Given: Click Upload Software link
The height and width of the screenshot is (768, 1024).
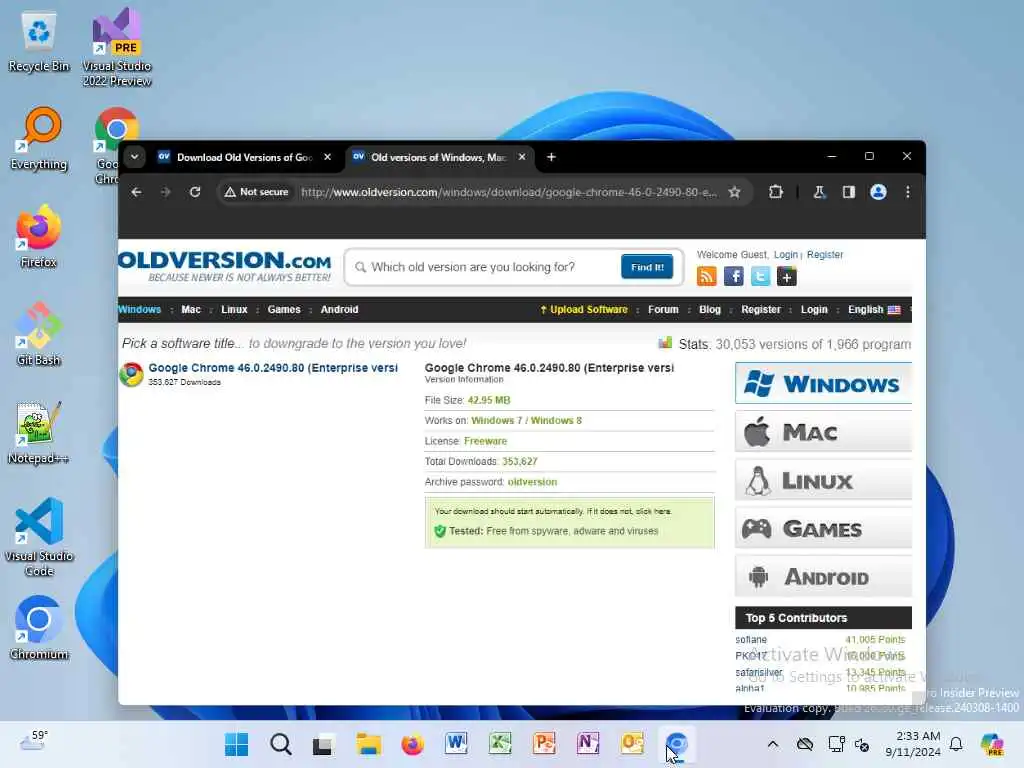Looking at the screenshot, I should coord(583,310).
